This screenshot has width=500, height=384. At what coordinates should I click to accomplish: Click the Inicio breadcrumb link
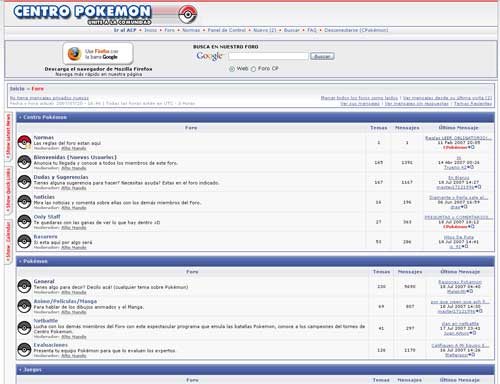[x=17, y=89]
